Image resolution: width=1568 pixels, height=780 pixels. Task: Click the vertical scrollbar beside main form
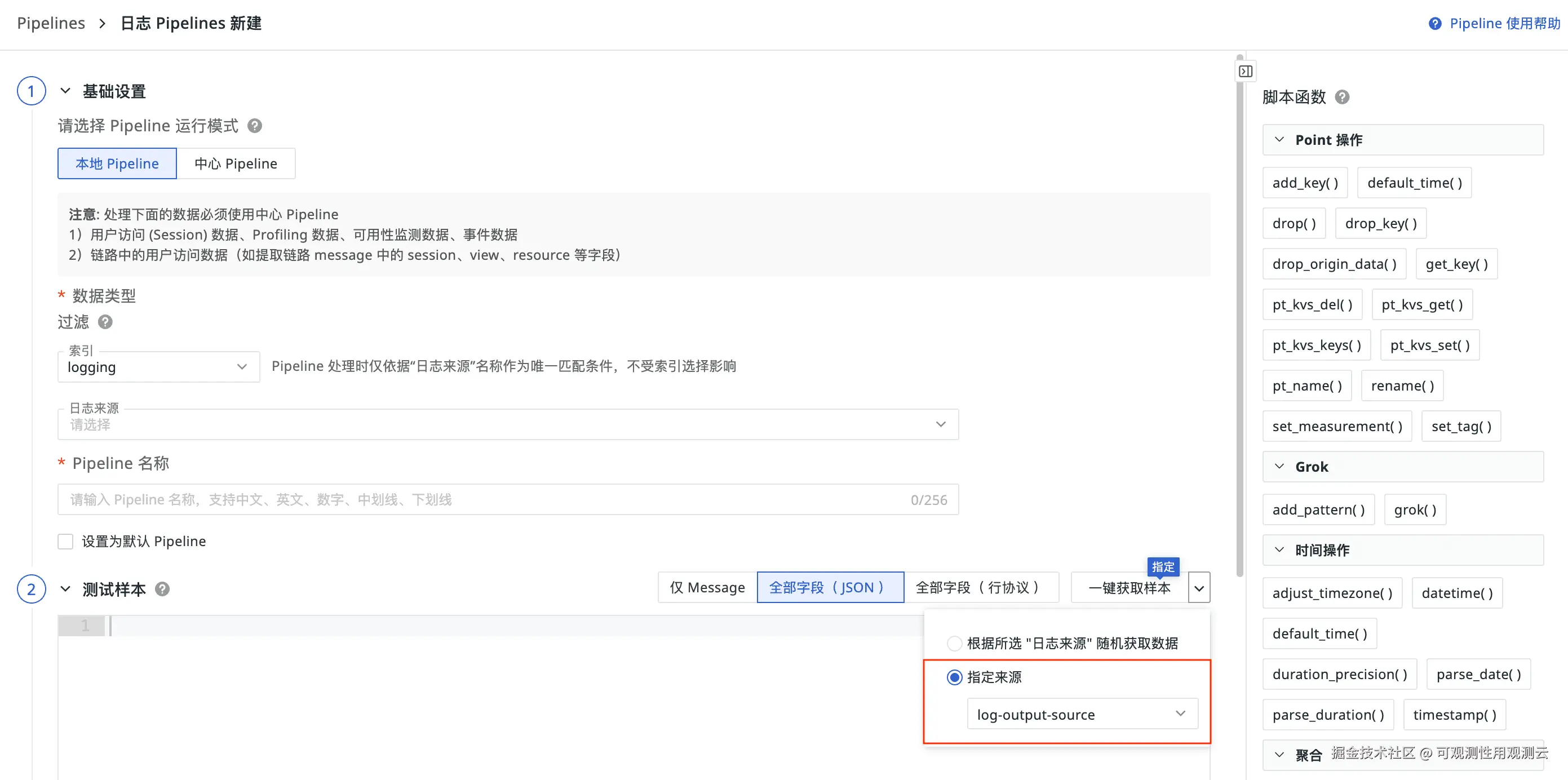pyautogui.click(x=1239, y=316)
